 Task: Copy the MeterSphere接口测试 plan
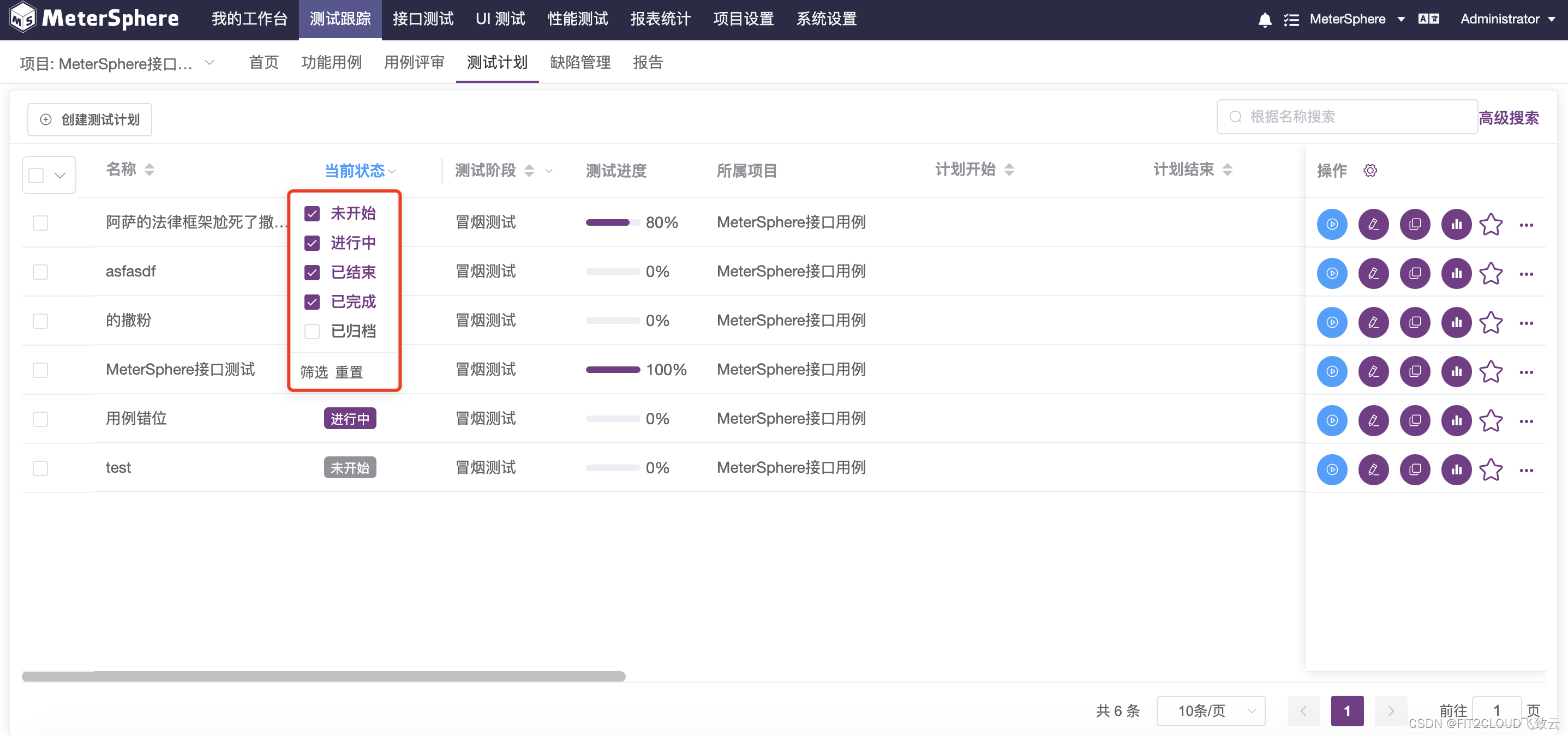point(1414,372)
